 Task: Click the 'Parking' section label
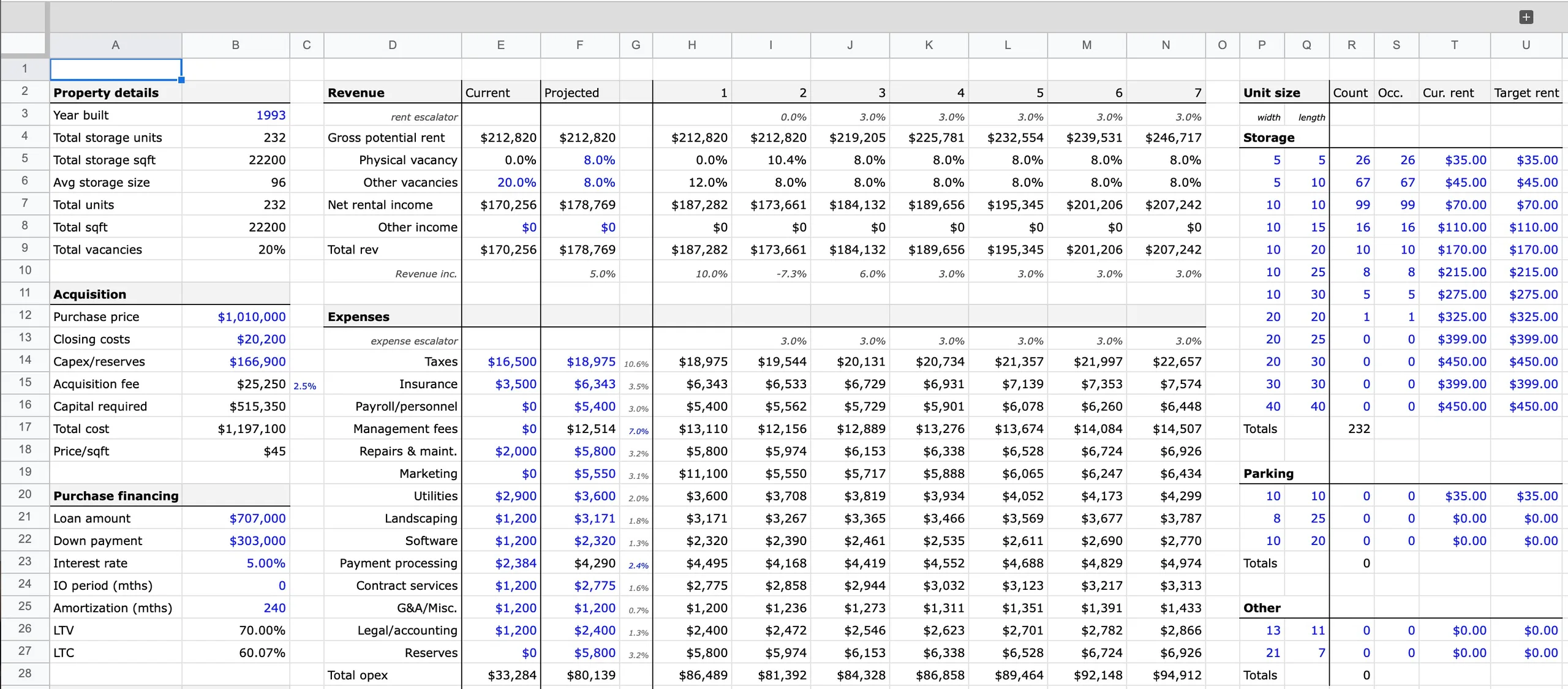pos(1268,473)
